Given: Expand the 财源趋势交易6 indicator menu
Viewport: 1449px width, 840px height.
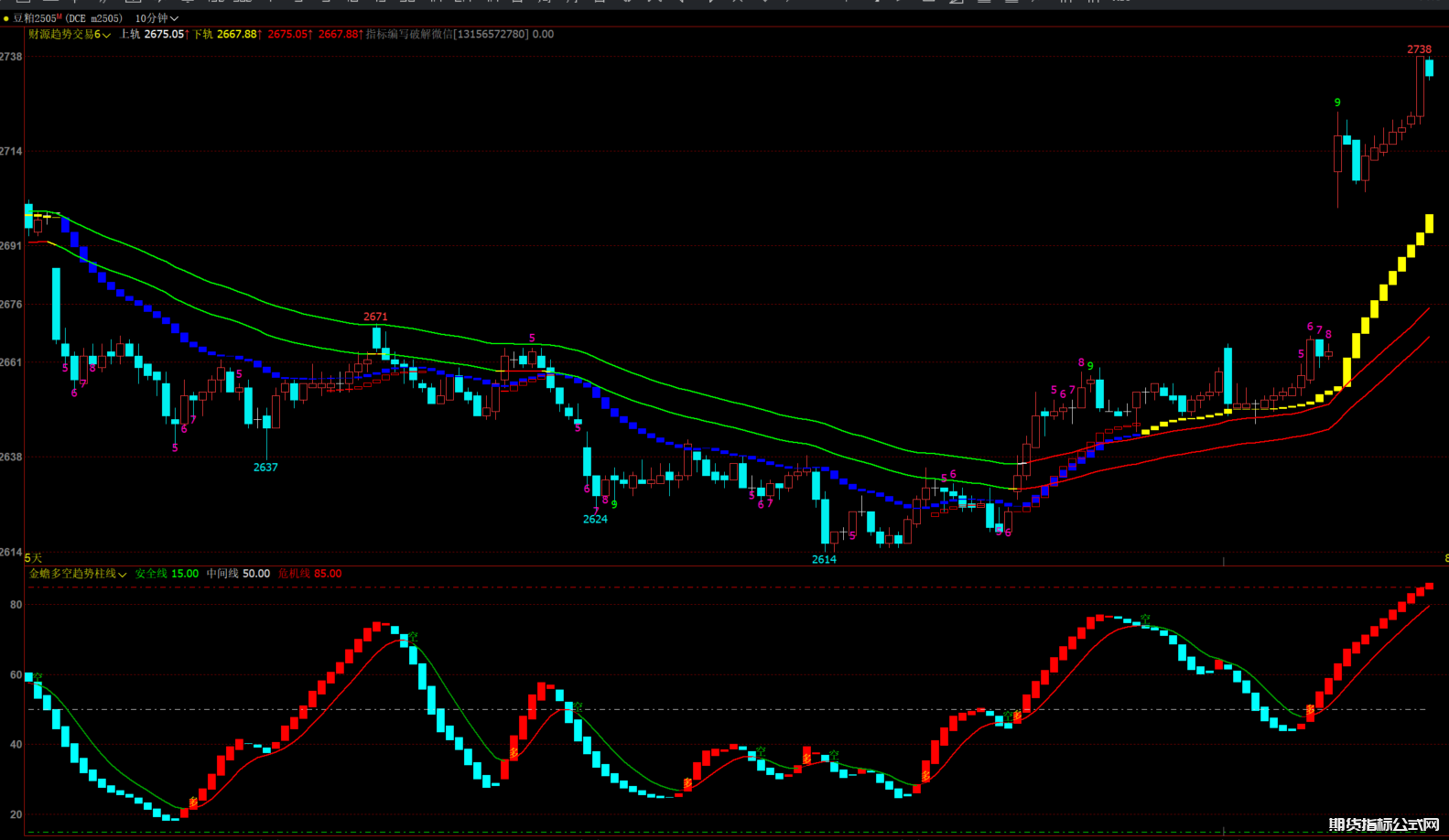Looking at the screenshot, I should coord(70,35).
